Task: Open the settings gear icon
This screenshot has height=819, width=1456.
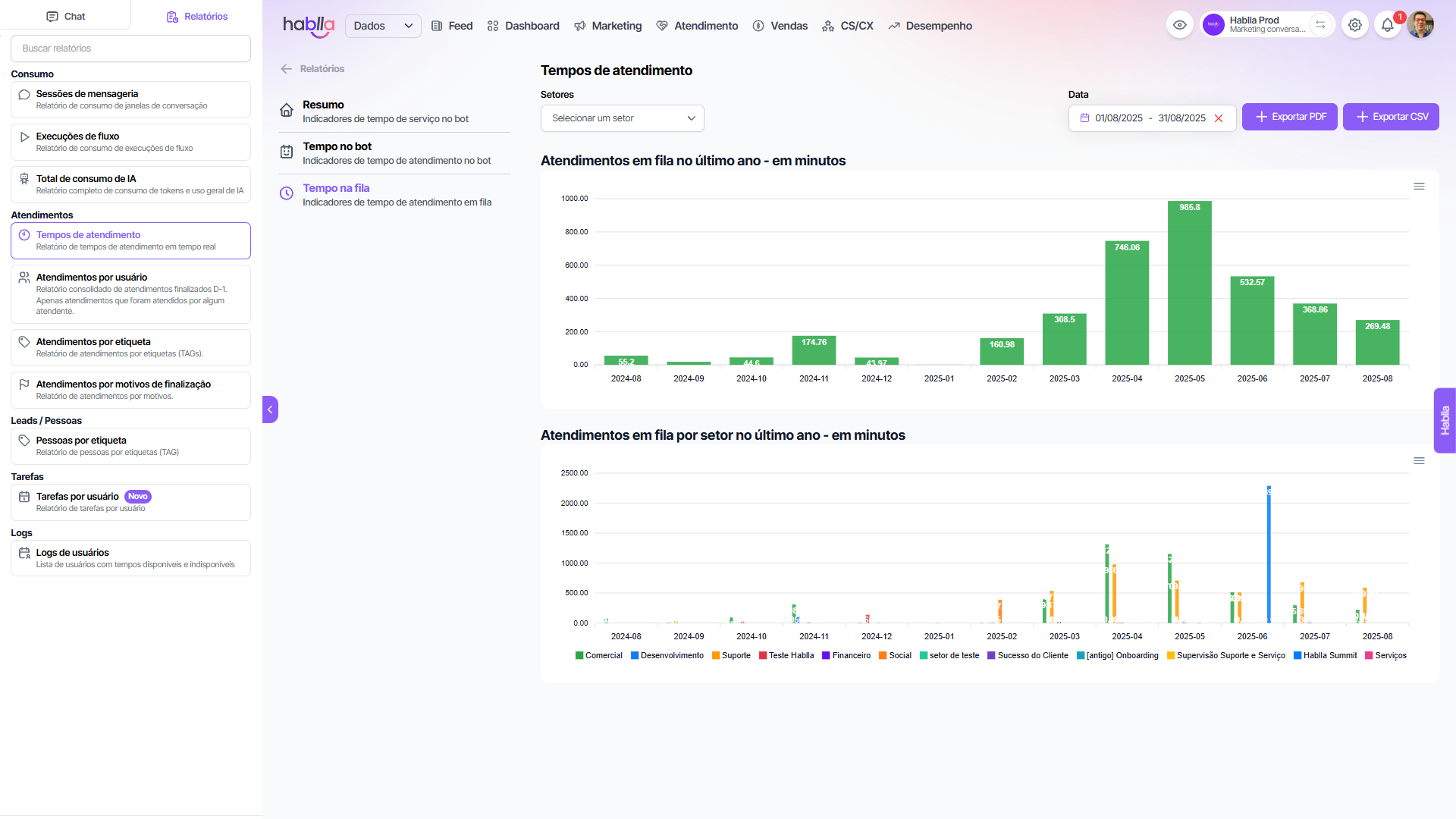Action: (x=1354, y=25)
